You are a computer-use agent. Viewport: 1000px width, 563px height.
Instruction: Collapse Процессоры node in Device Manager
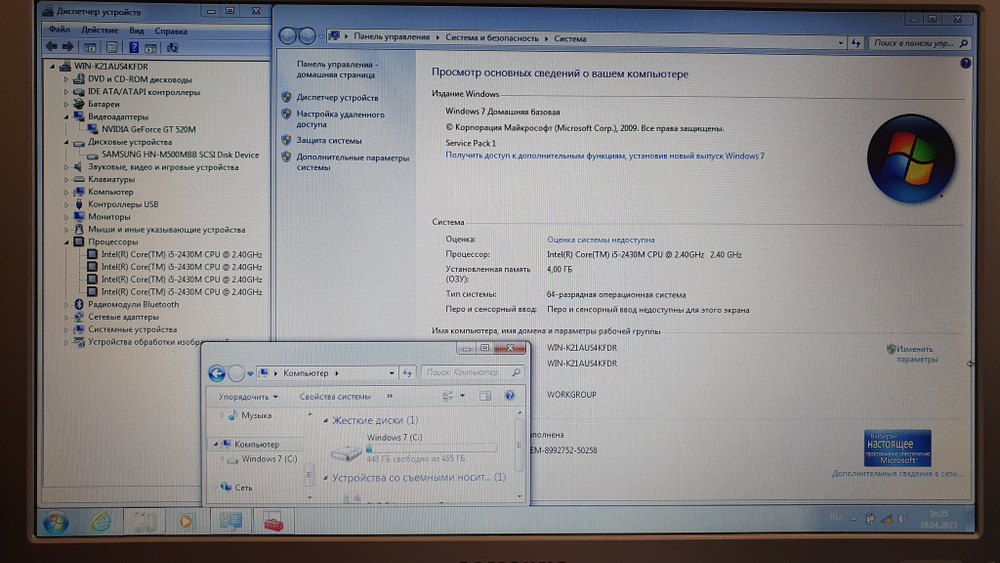click(x=66, y=242)
